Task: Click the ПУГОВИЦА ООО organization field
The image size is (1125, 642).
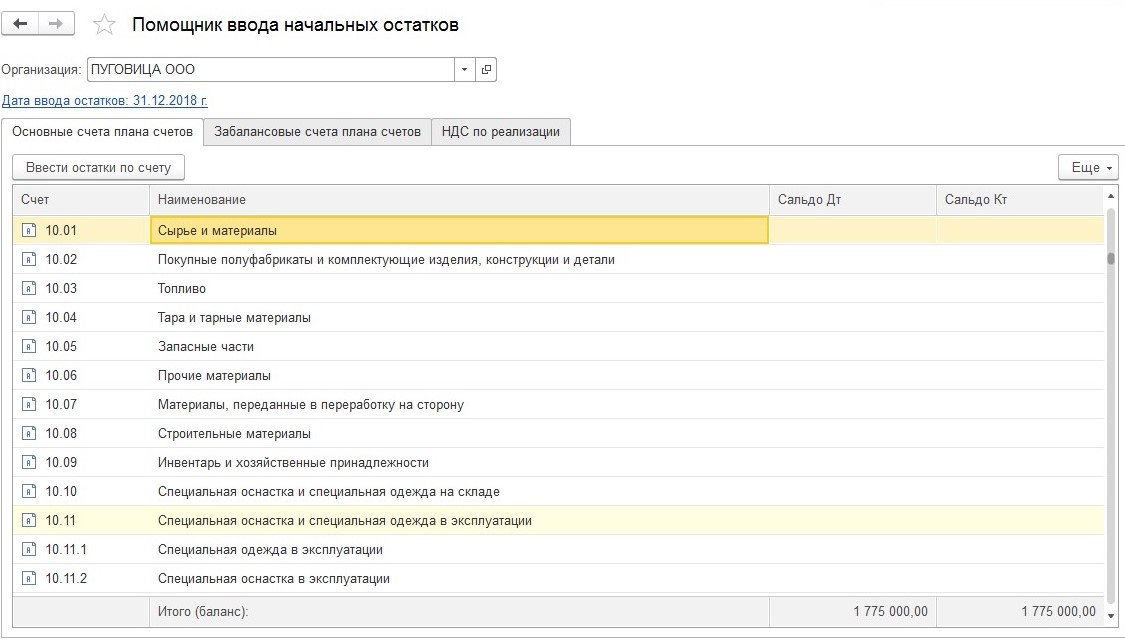Action: [x=270, y=69]
